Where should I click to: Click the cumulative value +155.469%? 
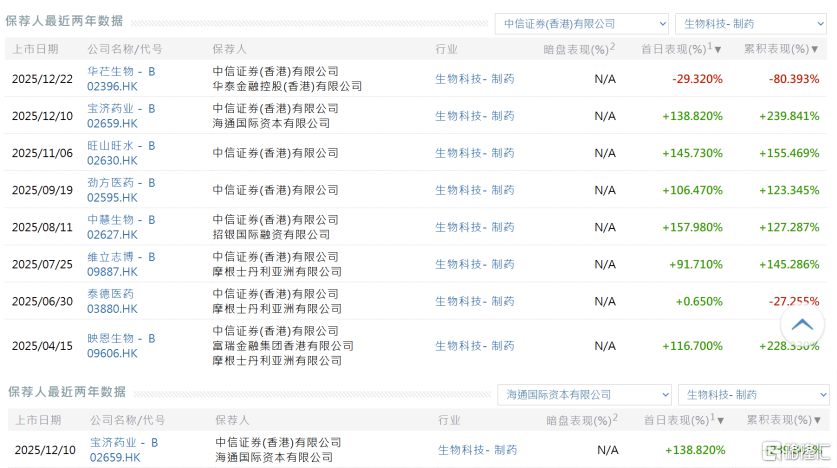coord(789,153)
